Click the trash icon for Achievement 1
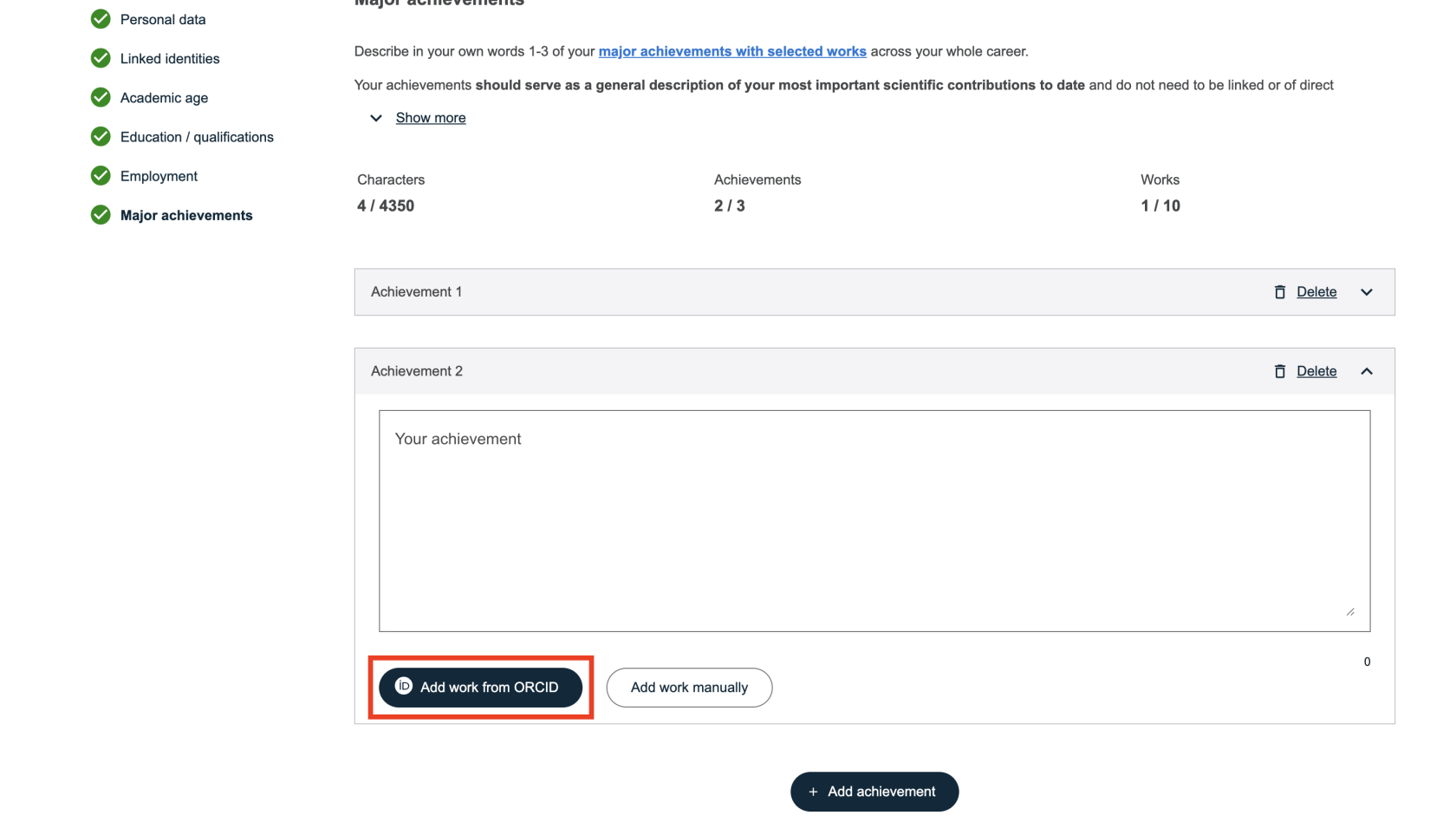Image resolution: width=1456 pixels, height=822 pixels. pyautogui.click(x=1280, y=292)
